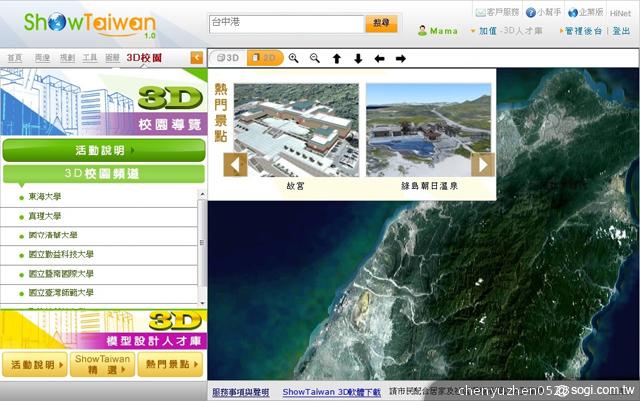640x401 pixels.
Task: Pan map right with right arrow
Action: [x=401, y=59]
